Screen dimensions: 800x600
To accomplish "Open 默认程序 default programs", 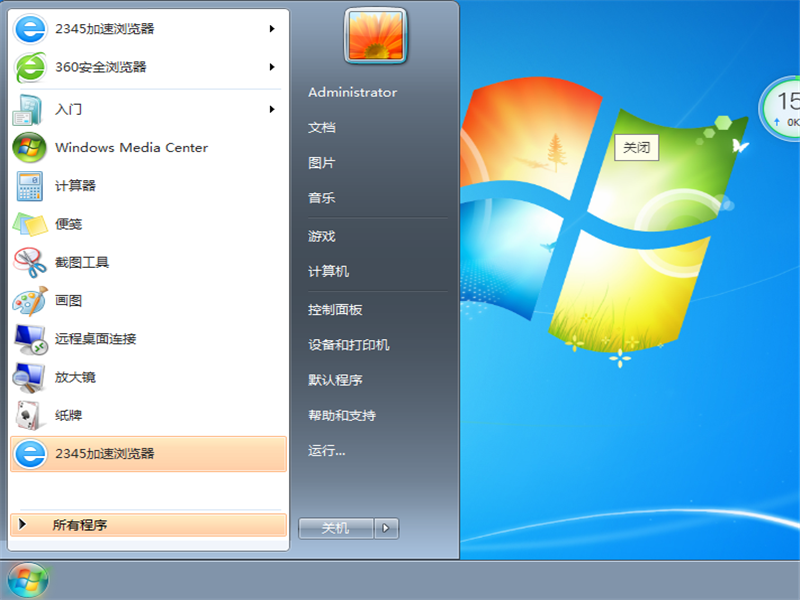I will click(335, 380).
